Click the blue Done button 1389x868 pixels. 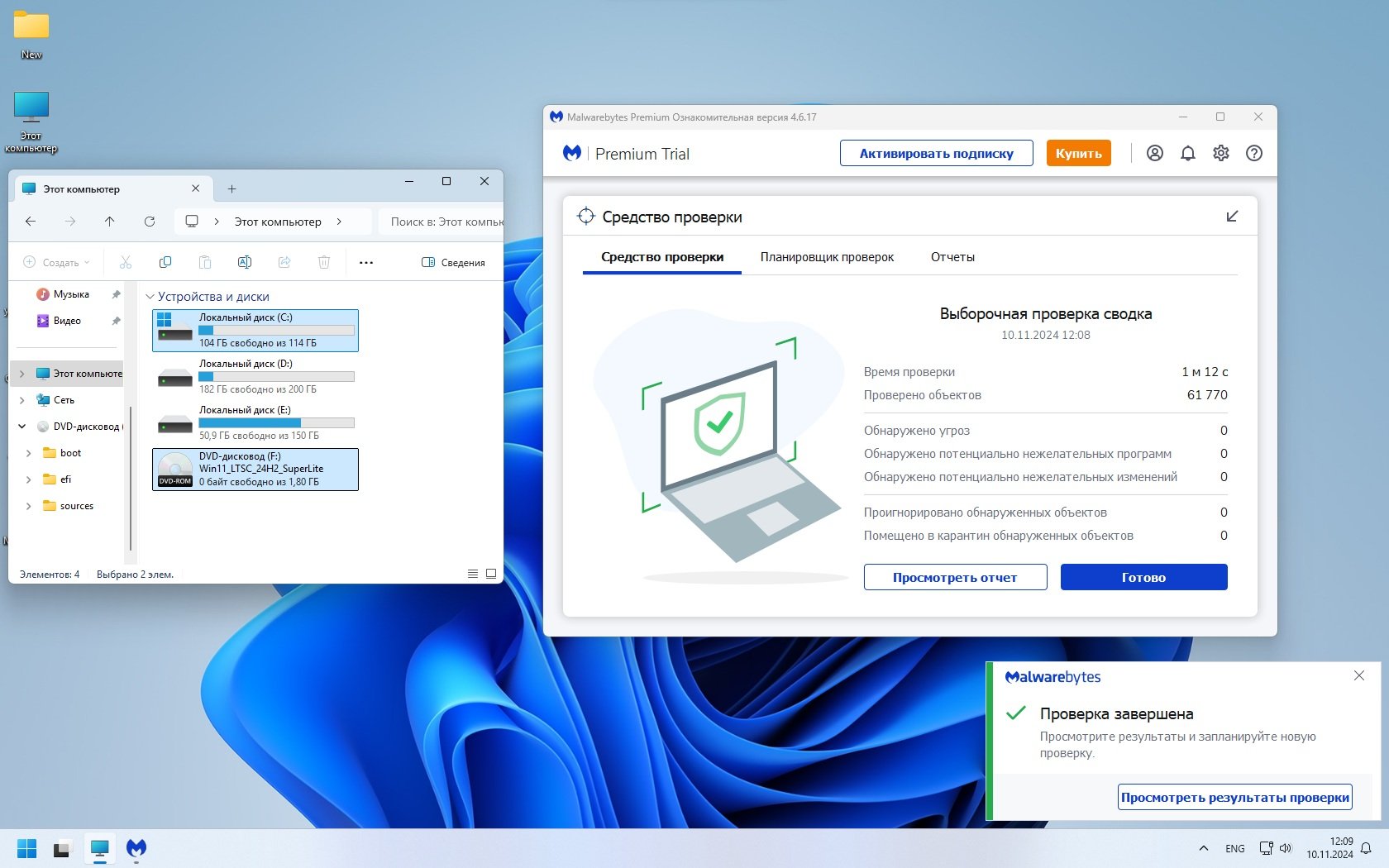pos(1143,577)
